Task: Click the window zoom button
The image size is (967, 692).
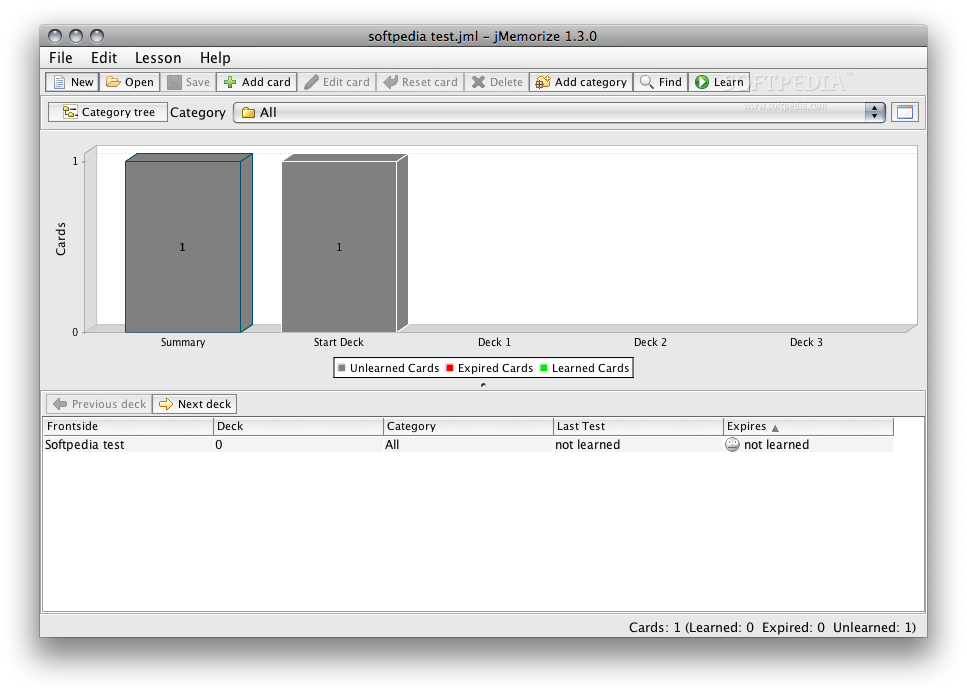Action: click(x=97, y=36)
